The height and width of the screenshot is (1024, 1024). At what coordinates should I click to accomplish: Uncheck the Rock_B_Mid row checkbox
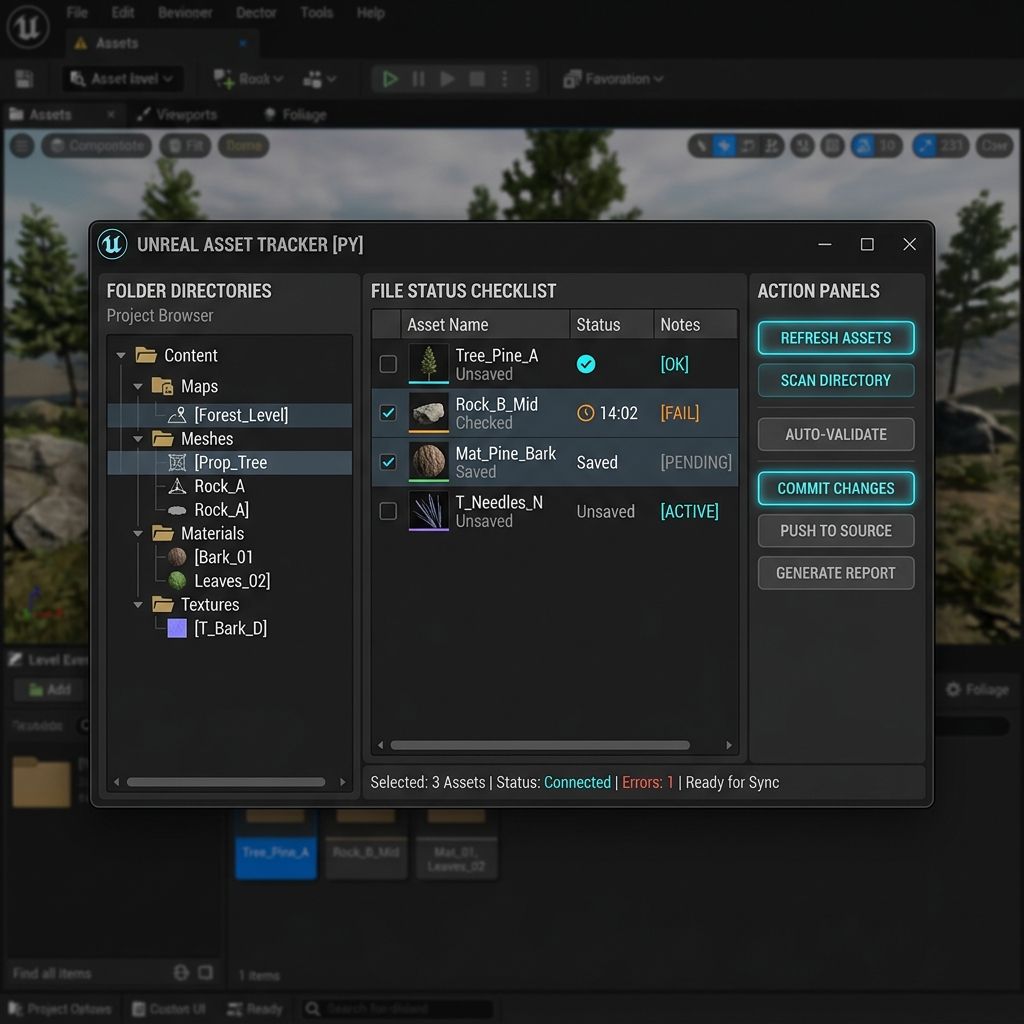click(x=388, y=413)
